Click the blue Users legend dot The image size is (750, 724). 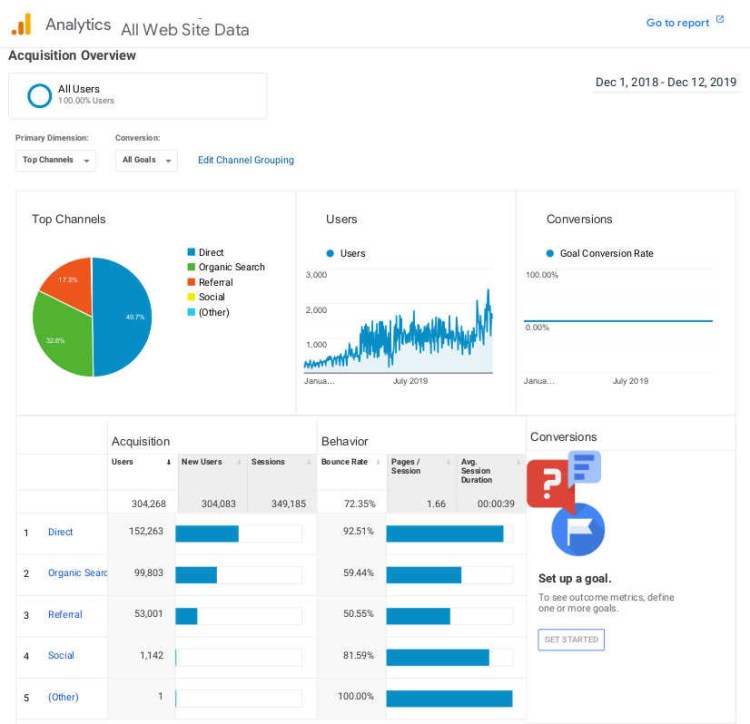coord(331,254)
